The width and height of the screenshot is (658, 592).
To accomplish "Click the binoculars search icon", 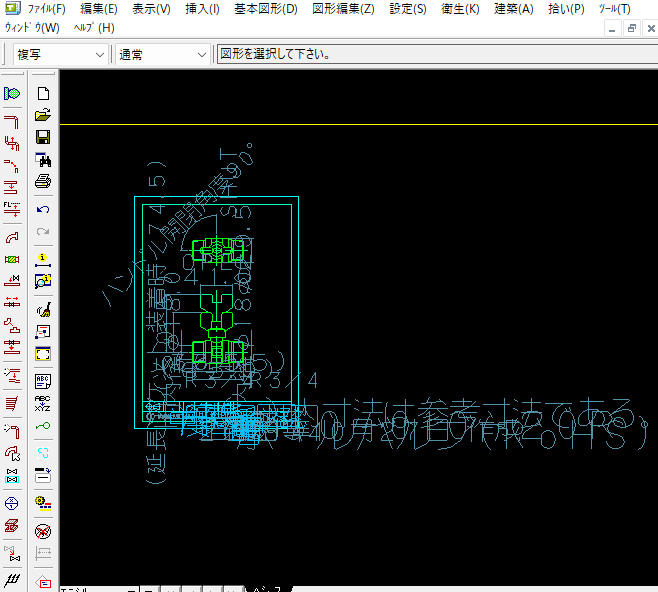I will (x=43, y=159).
